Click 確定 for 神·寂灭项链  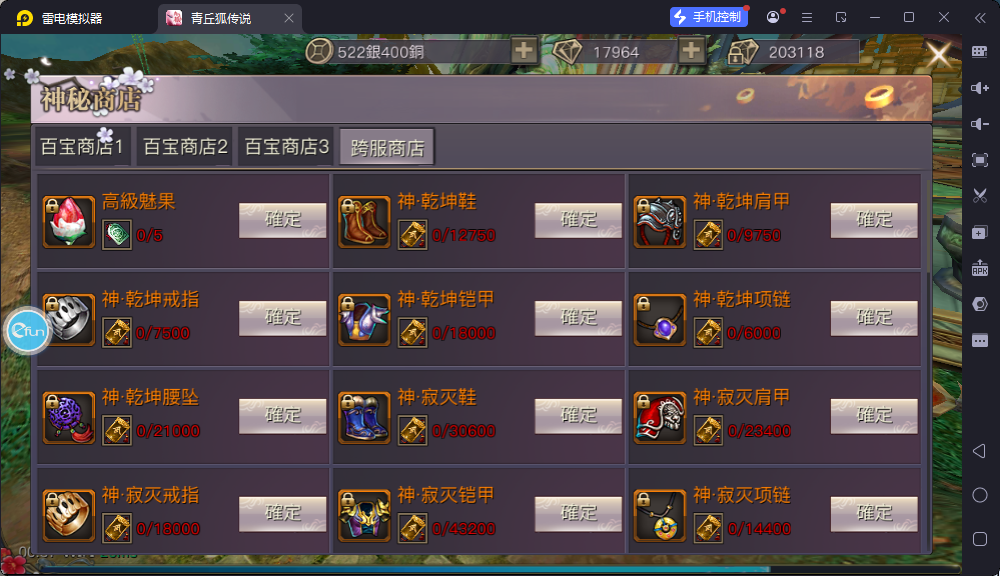[874, 513]
